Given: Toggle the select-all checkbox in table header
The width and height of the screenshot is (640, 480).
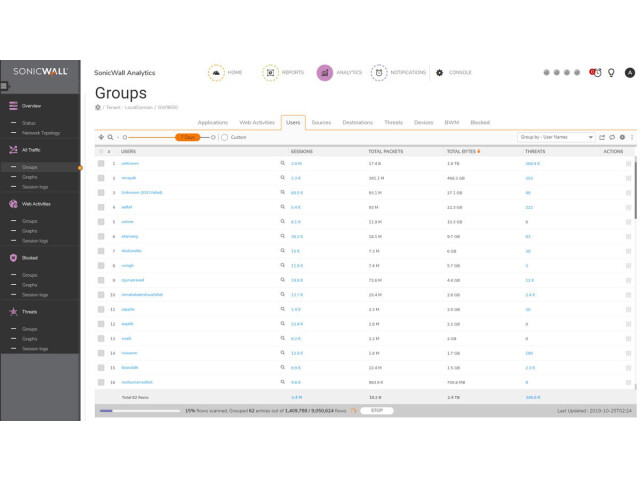Looking at the screenshot, I should pyautogui.click(x=101, y=151).
